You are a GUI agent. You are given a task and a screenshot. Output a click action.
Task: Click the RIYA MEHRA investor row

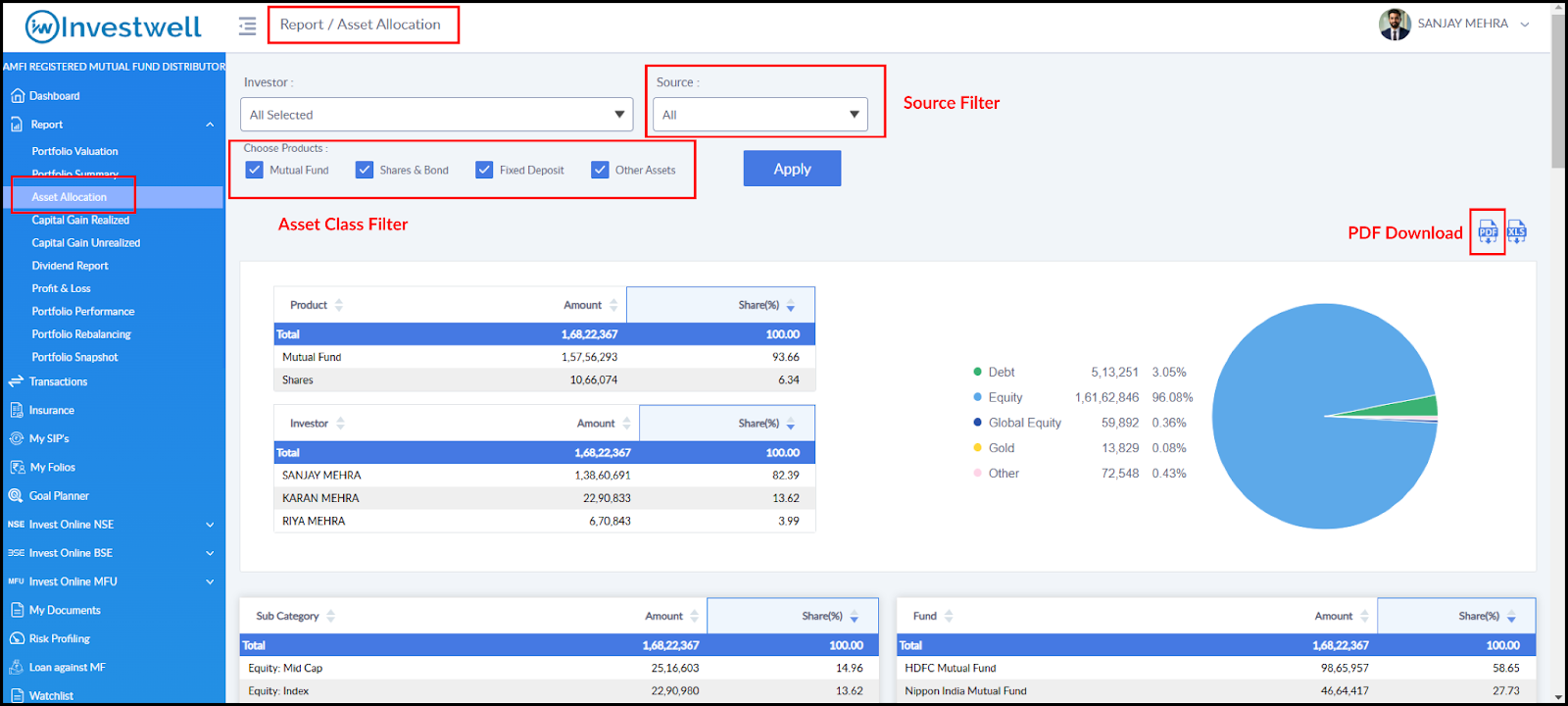pos(544,521)
